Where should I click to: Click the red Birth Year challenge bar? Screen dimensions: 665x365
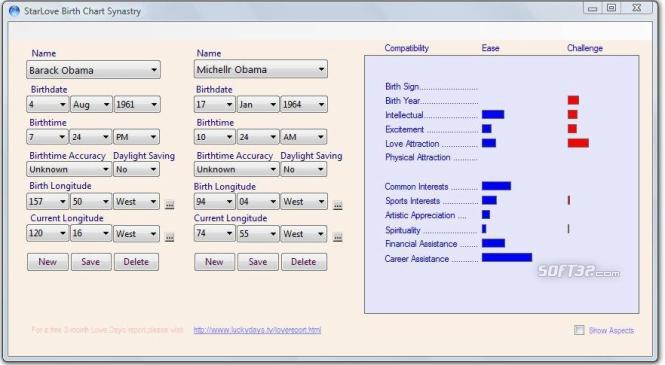click(573, 100)
